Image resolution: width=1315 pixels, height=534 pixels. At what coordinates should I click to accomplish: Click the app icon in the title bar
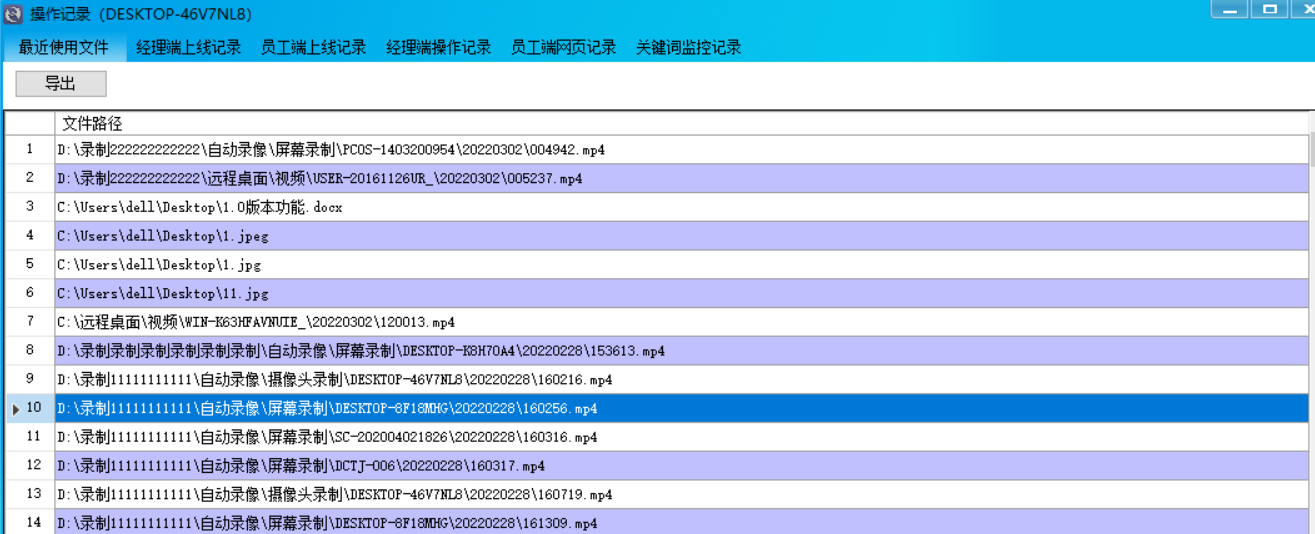pyautogui.click(x=13, y=14)
